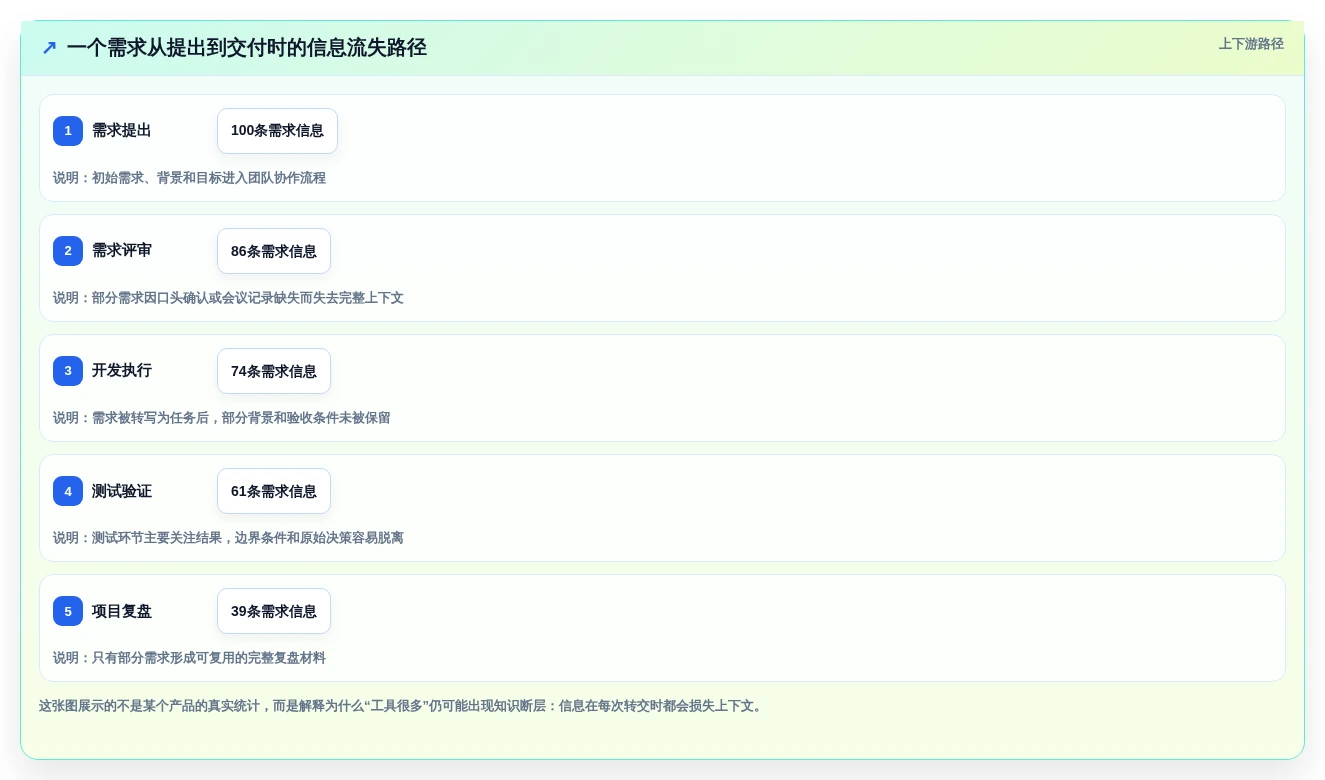This screenshot has width=1325, height=780.
Task: Click description about 需求被转写为任务后
Action: [x=222, y=418]
